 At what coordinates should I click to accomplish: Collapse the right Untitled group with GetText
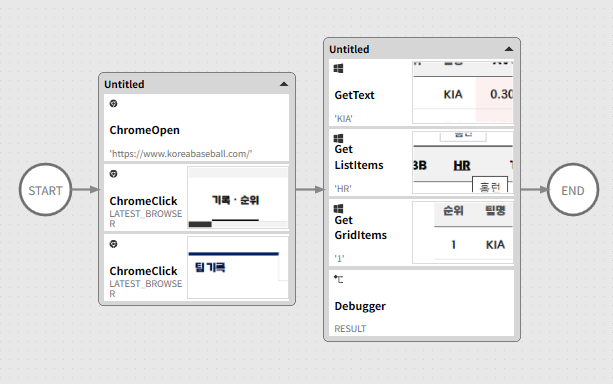pyautogui.click(x=509, y=49)
